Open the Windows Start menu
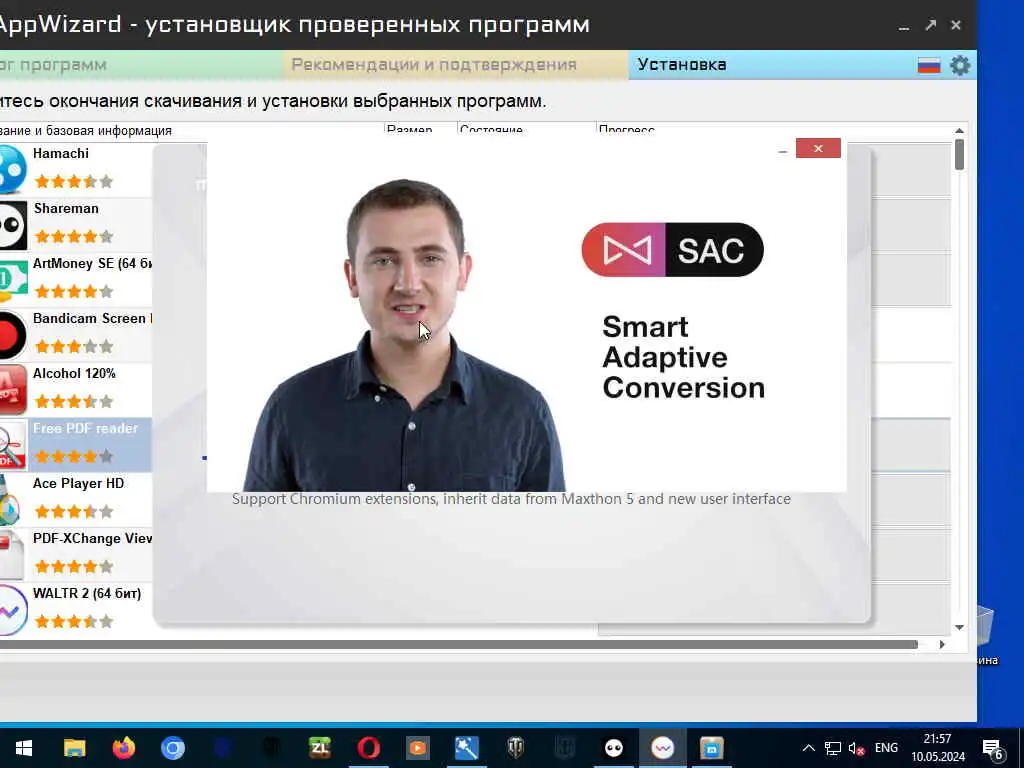Screen dimensions: 1024x768 tap(24, 748)
